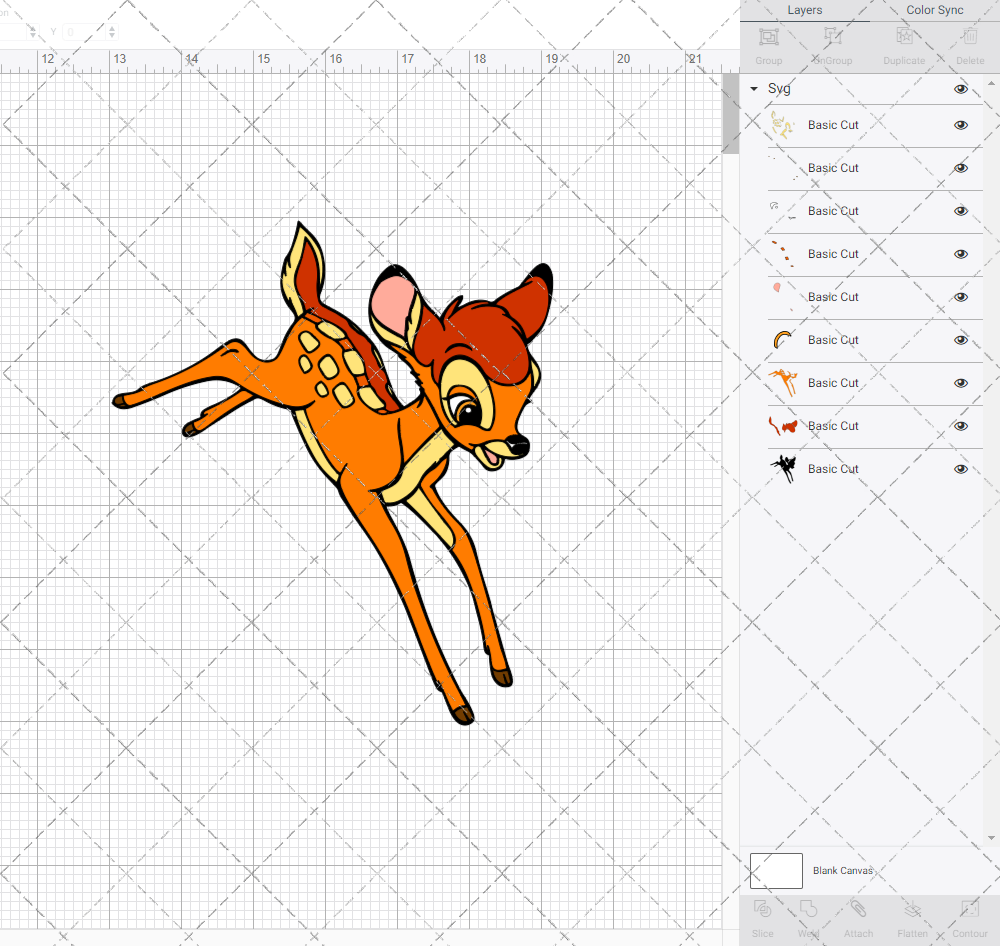Screen dimensions: 1000x946
Task: Hide the entire Svg group with its eye
Action: [x=961, y=89]
